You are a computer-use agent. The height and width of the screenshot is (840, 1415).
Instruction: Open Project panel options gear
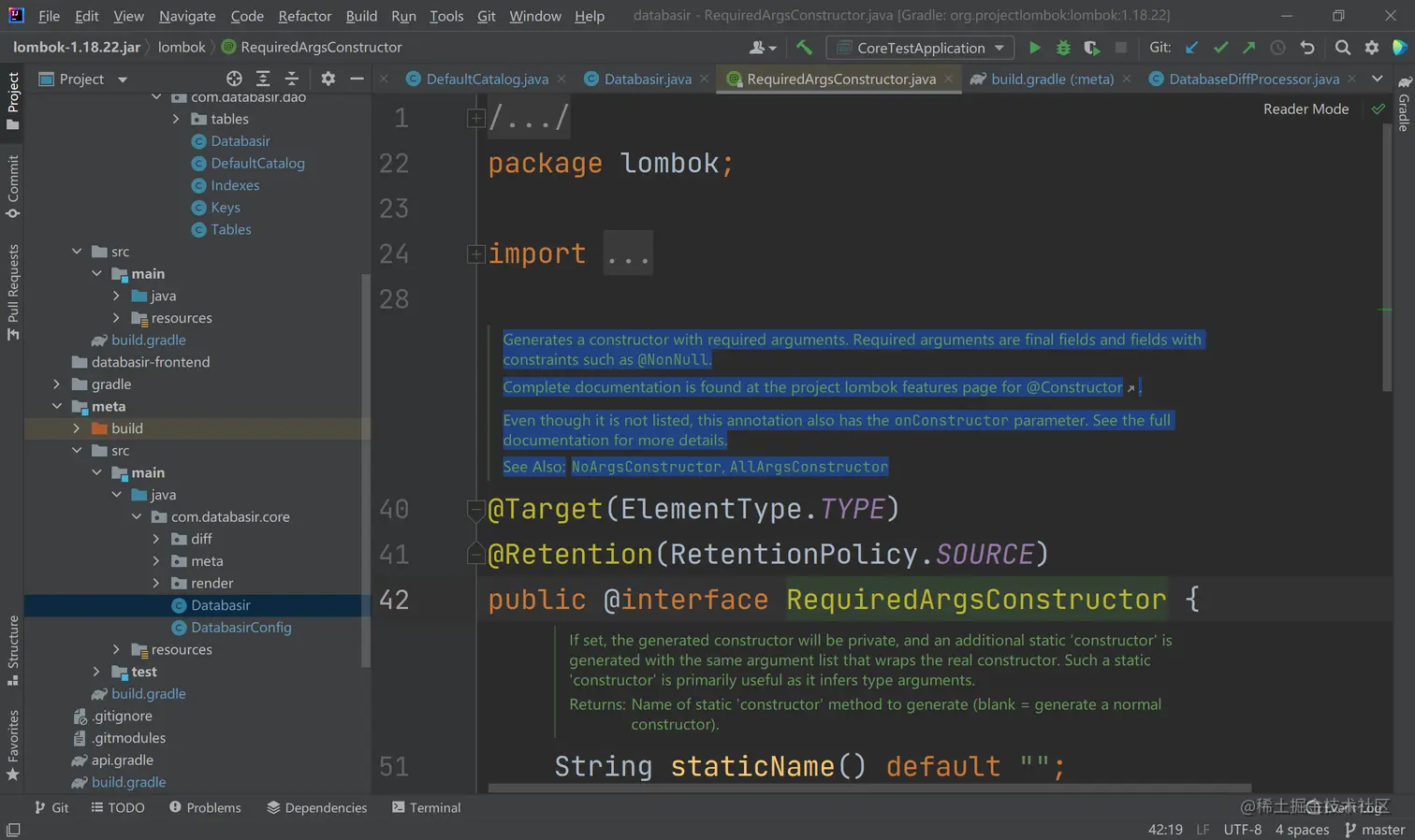(328, 79)
